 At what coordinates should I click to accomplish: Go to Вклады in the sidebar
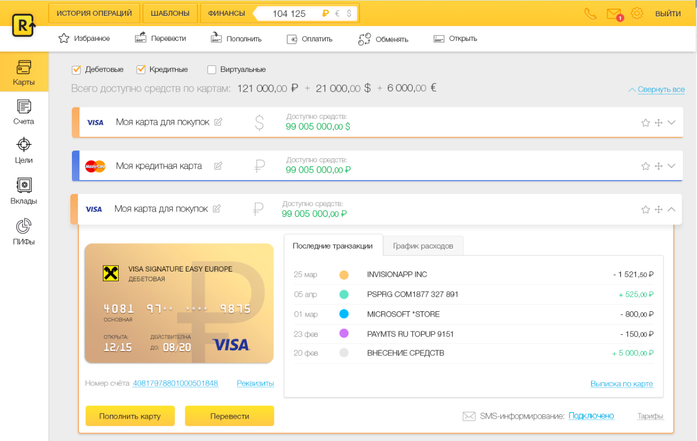[24, 191]
